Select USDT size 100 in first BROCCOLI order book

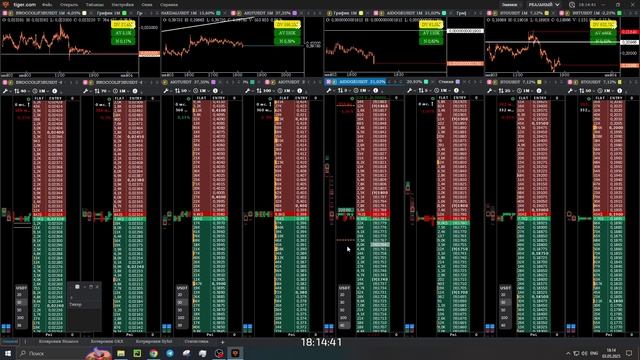20,318
